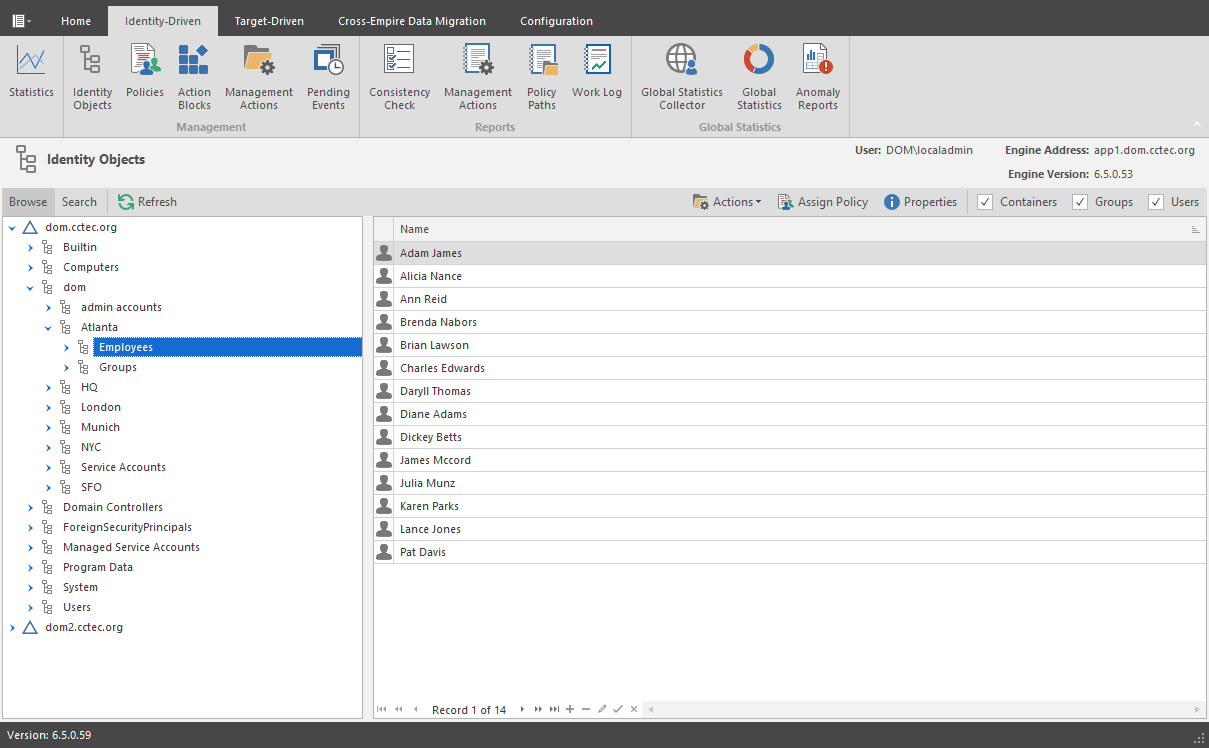Image resolution: width=1209 pixels, height=748 pixels.
Task: Uncheck the Containers checkbox
Action: point(985,202)
